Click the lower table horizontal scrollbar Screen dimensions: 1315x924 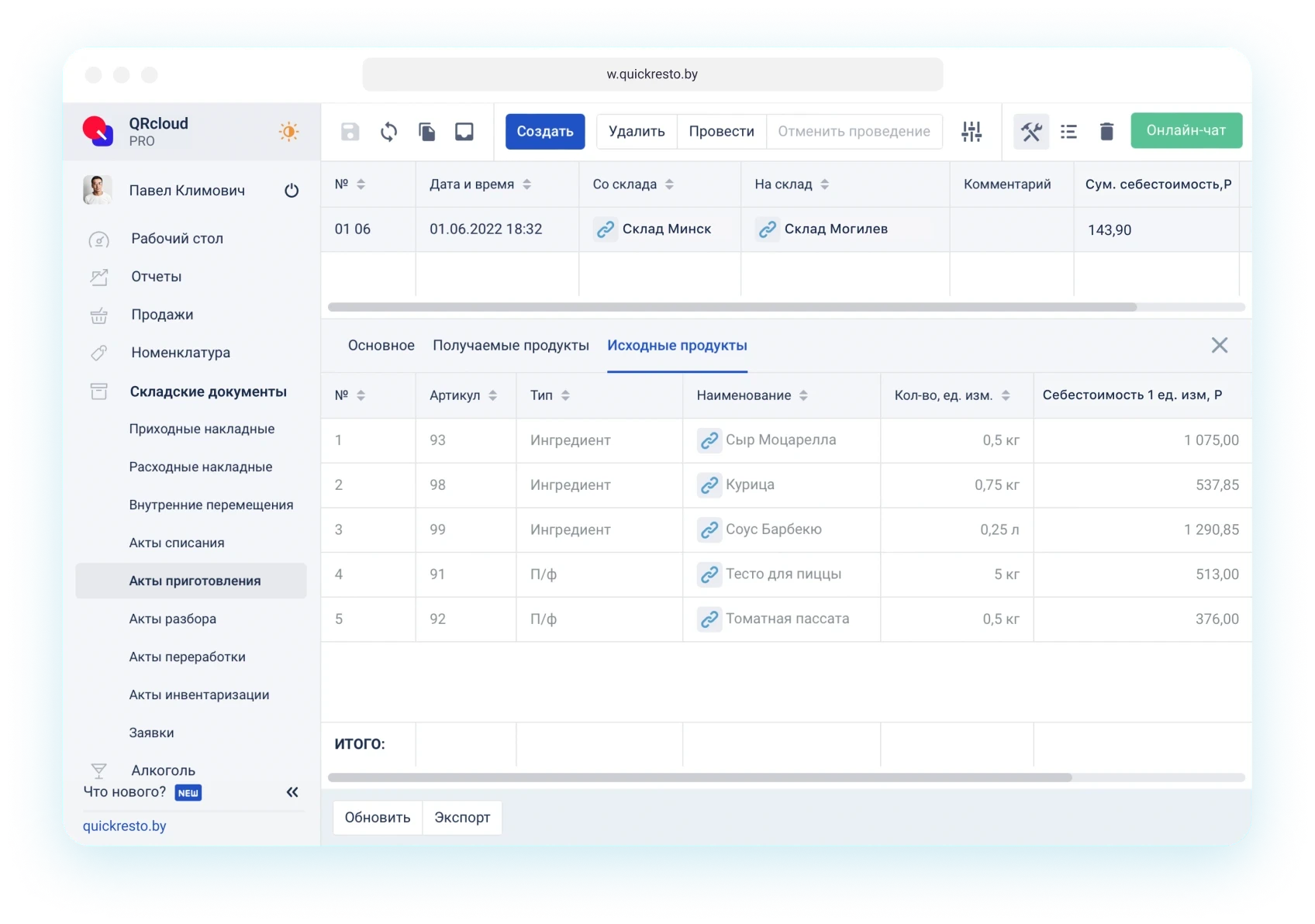[x=699, y=777]
